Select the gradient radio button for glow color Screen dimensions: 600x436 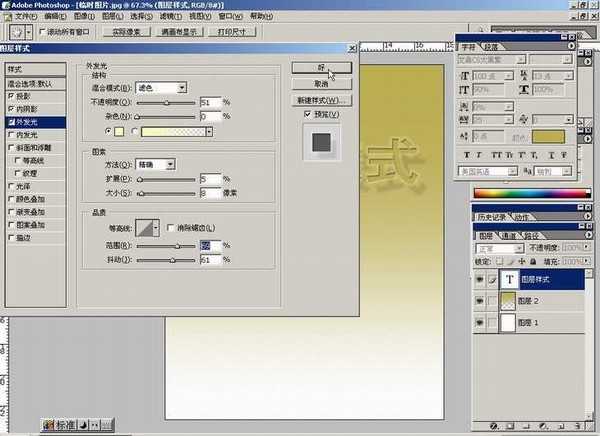pyautogui.click(x=134, y=131)
